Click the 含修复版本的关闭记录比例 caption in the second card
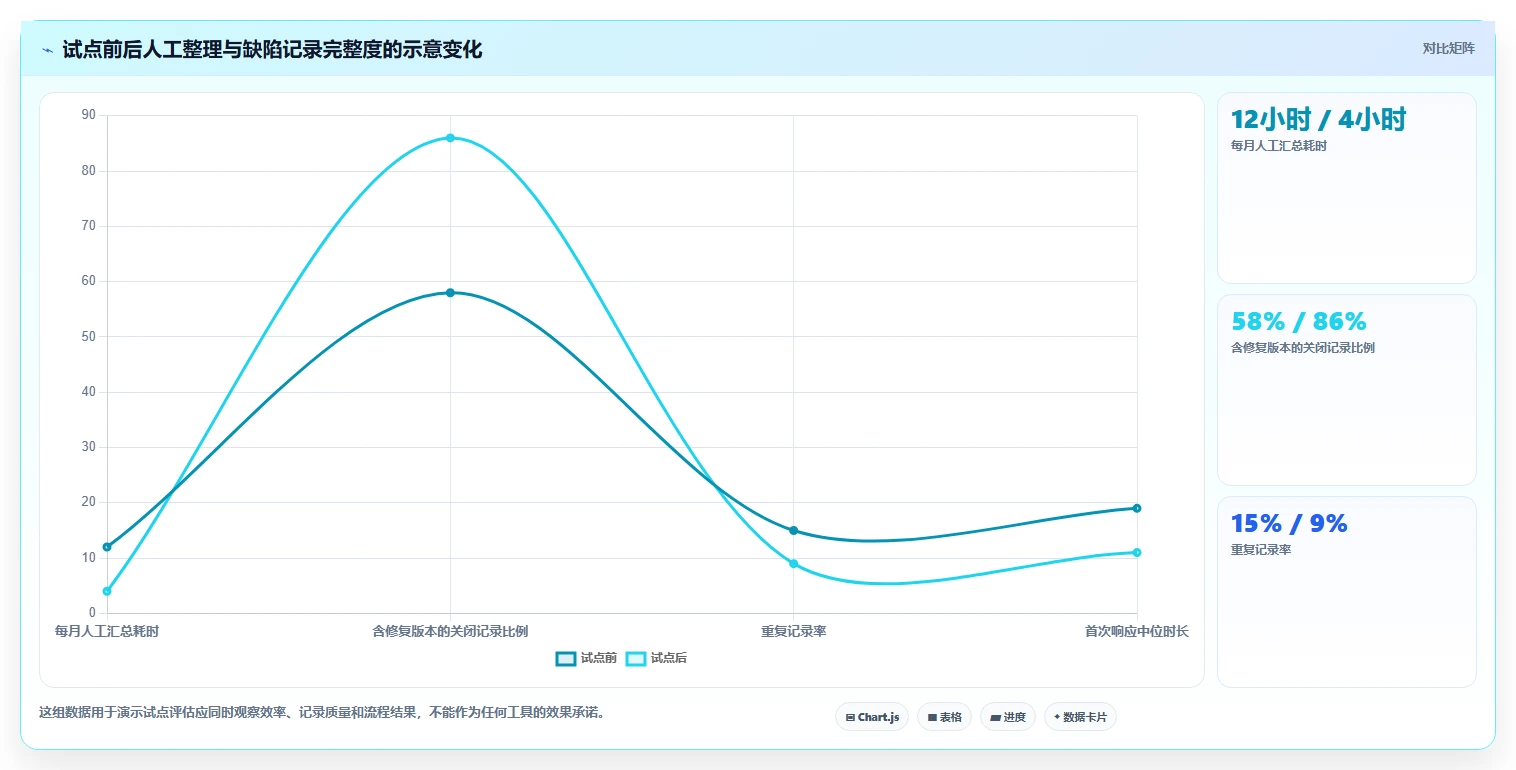1516x770 pixels. tap(1303, 348)
